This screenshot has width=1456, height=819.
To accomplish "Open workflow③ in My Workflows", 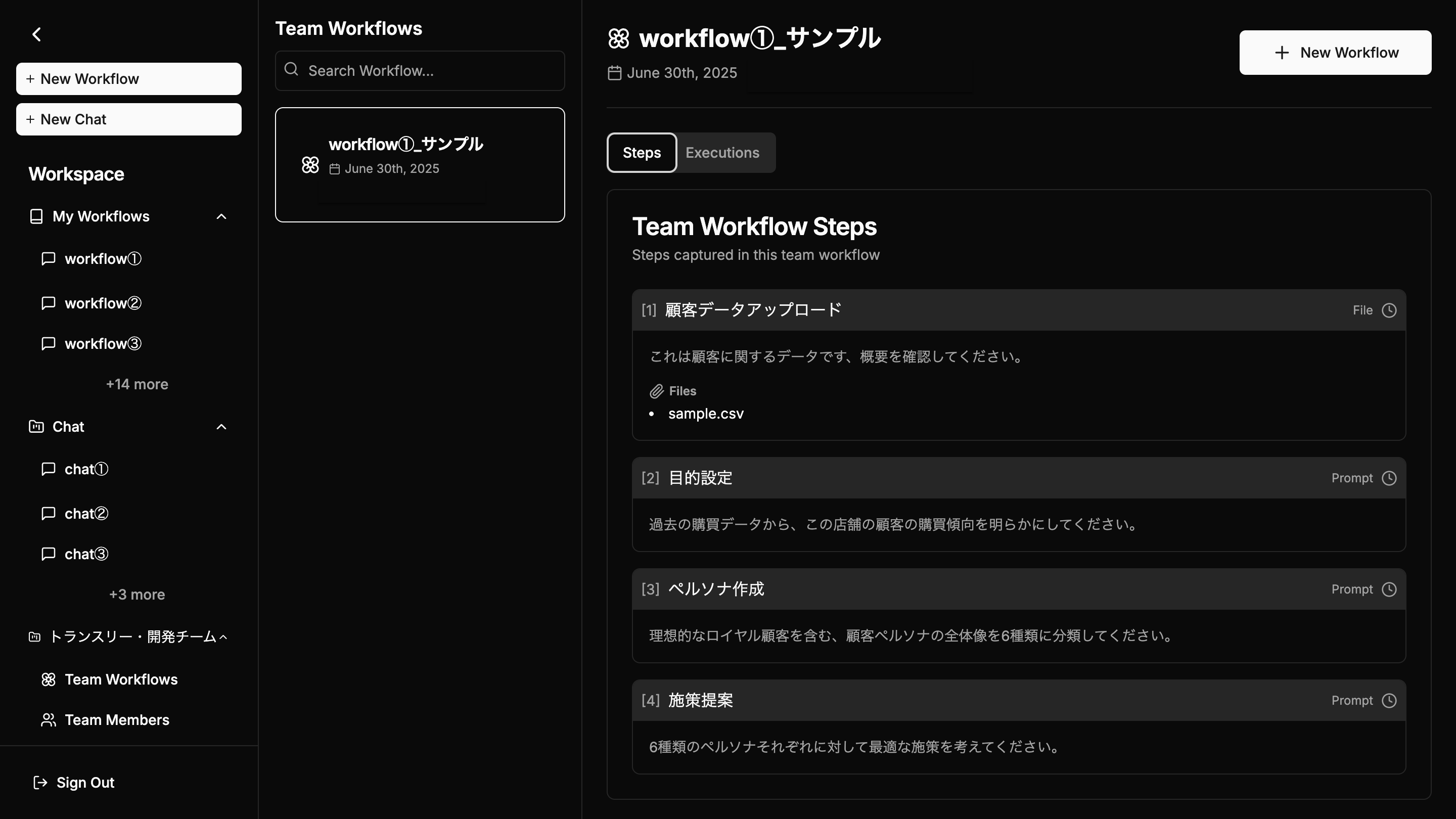I will pos(103,344).
